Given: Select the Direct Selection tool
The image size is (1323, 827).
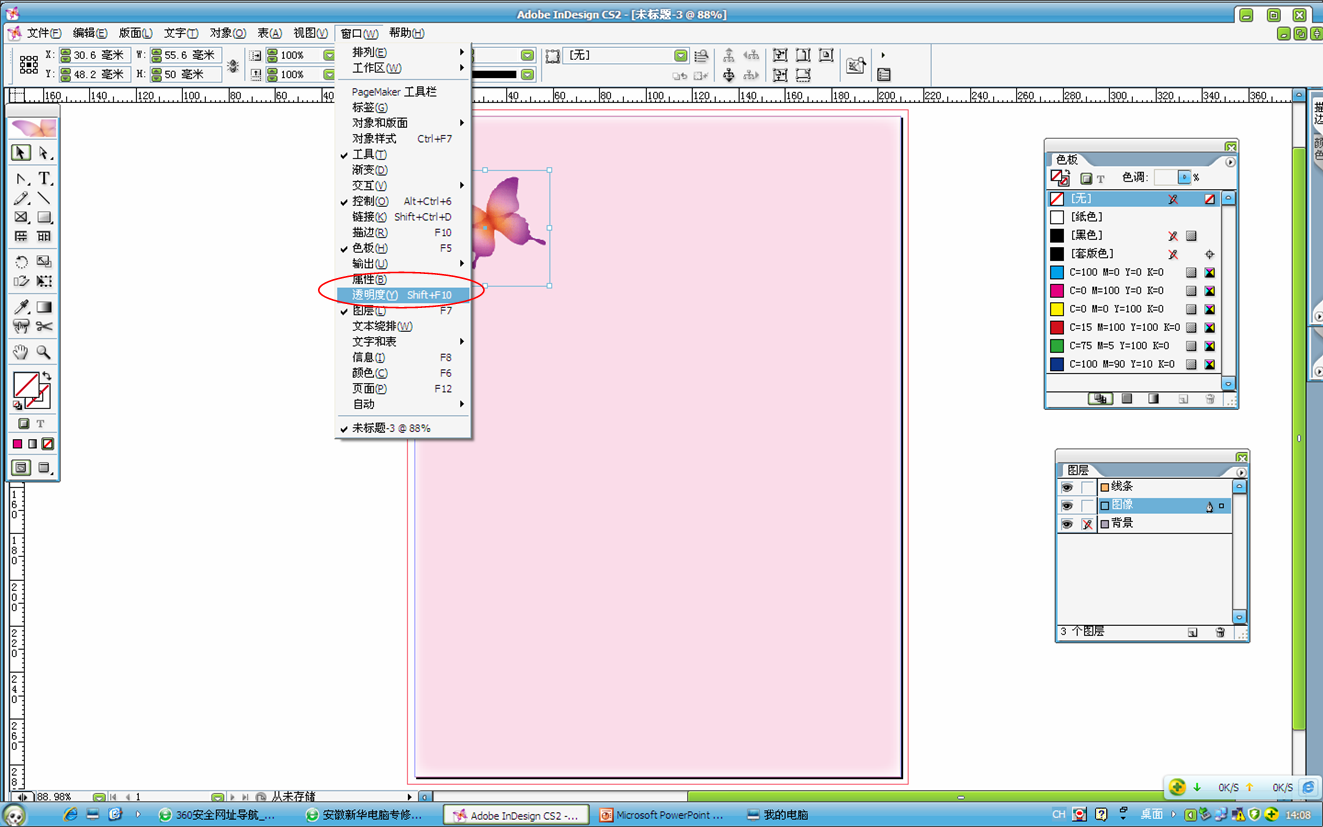Looking at the screenshot, I should click(44, 153).
